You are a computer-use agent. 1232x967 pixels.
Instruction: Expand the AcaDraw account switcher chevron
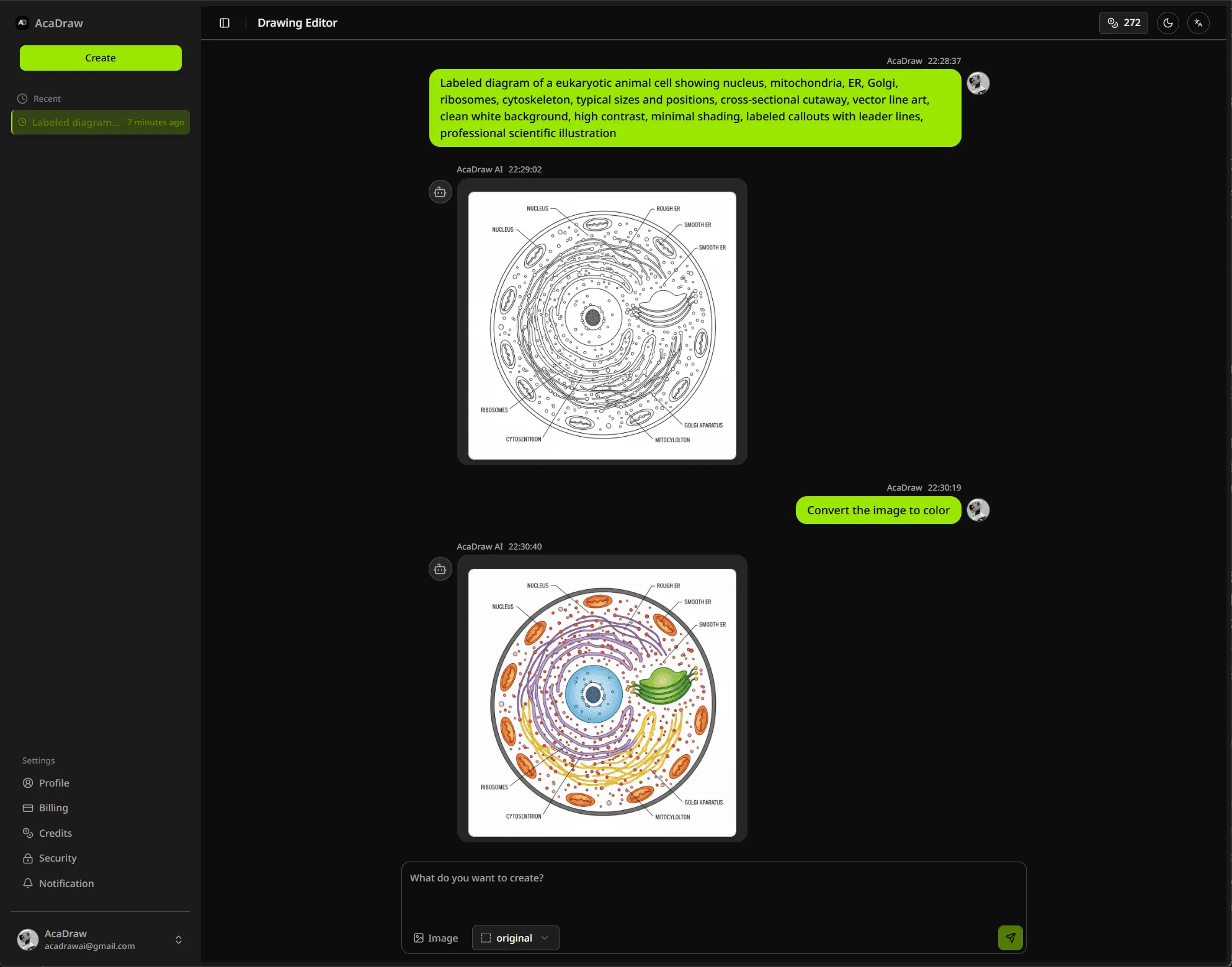[179, 940]
